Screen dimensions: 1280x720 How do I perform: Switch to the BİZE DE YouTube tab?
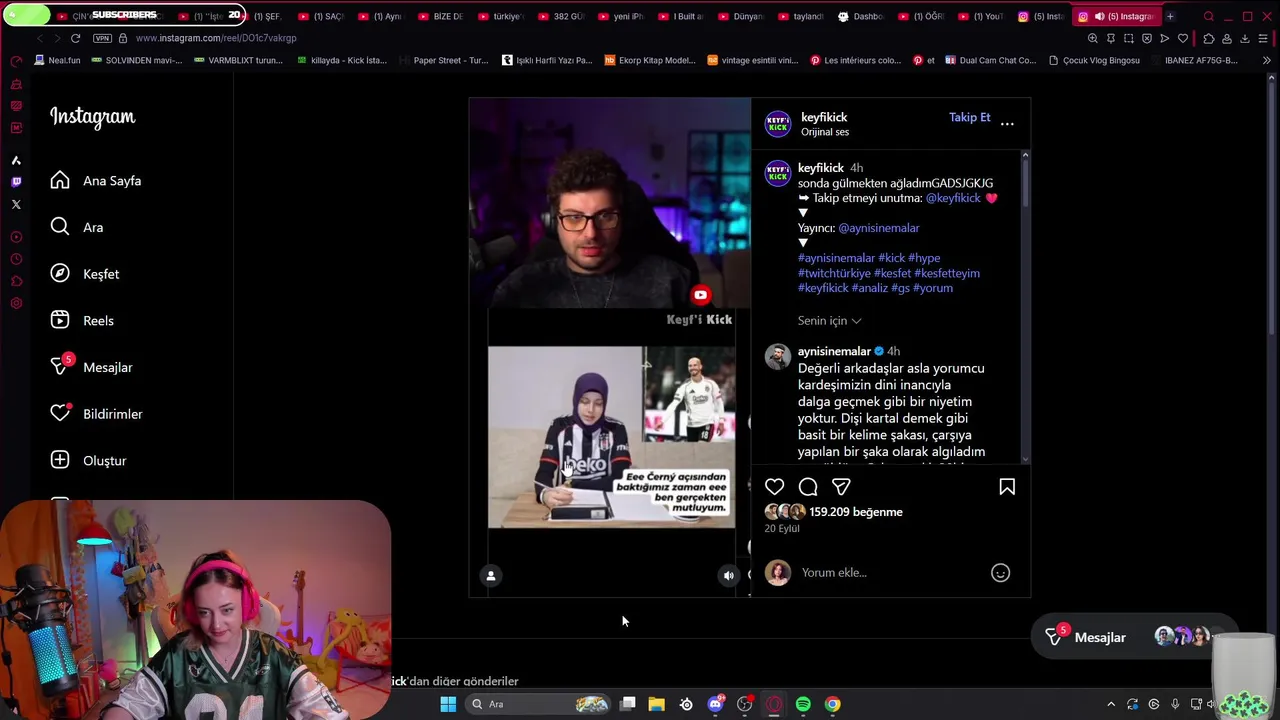pyautogui.click(x=440, y=16)
